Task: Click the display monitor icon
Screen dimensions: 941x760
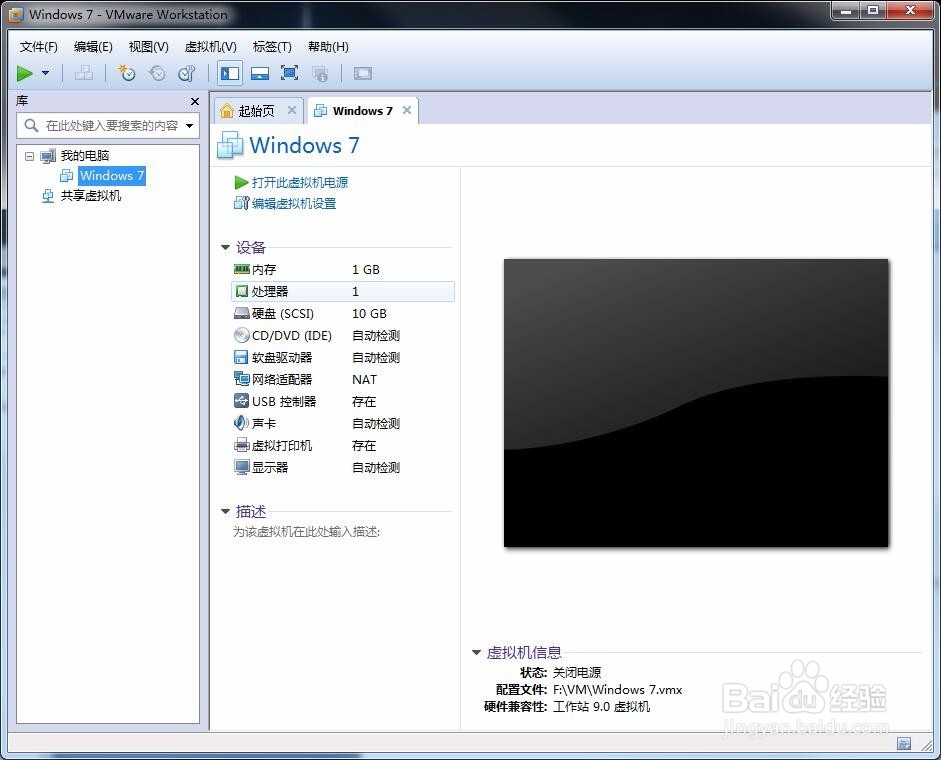Action: coord(242,467)
